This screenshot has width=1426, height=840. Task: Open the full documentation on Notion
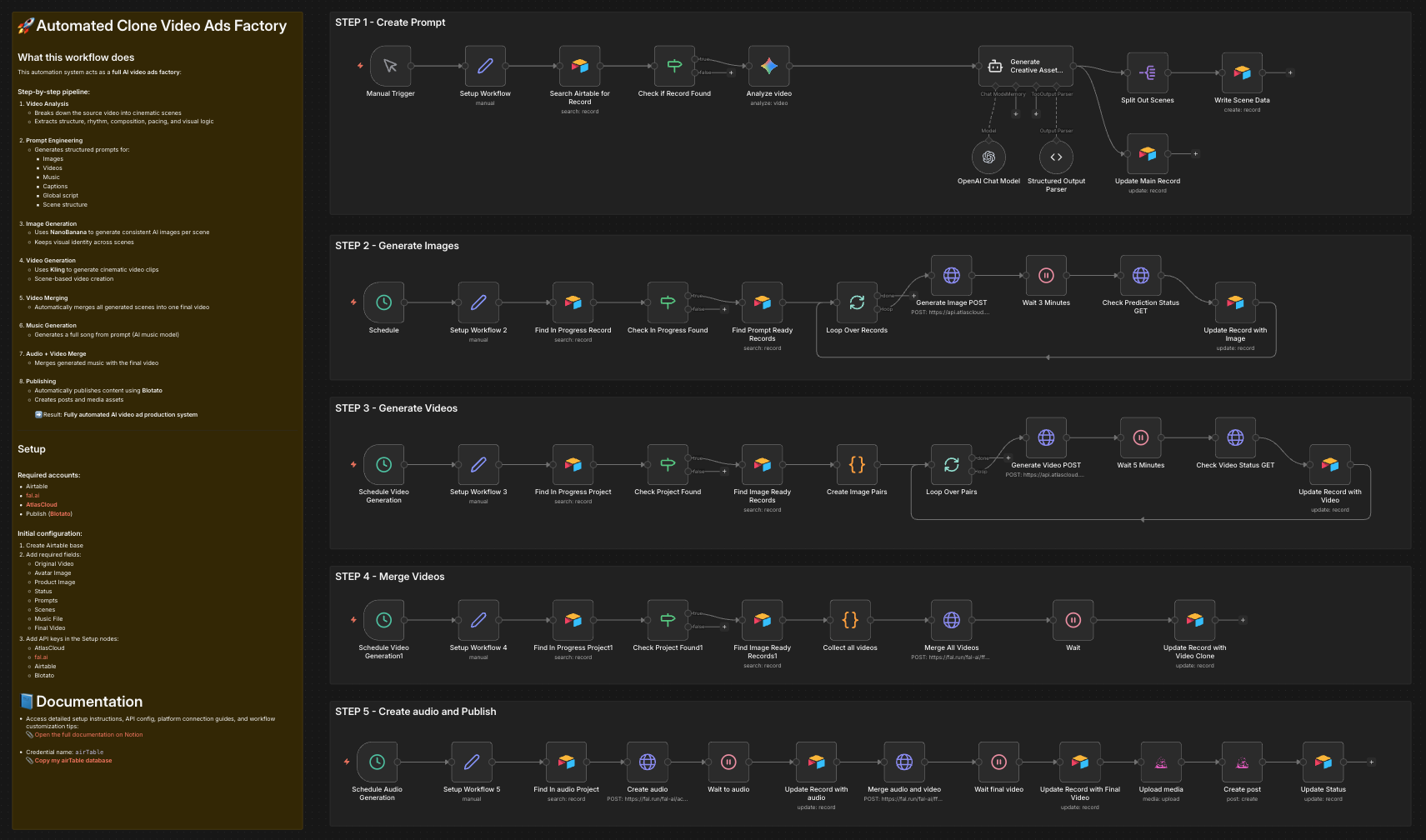tap(88, 734)
